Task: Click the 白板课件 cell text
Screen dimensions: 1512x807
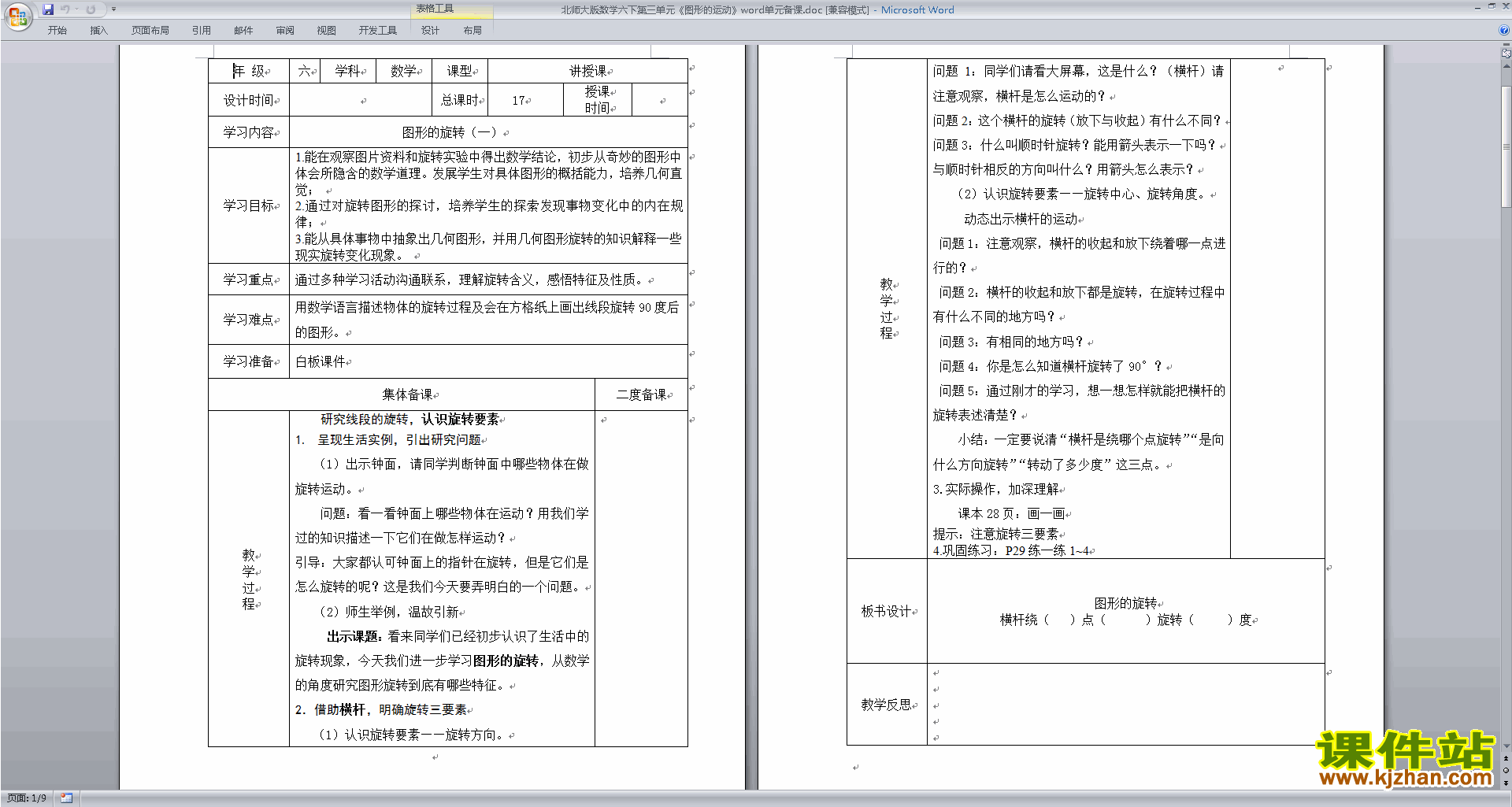Action: coord(321,361)
